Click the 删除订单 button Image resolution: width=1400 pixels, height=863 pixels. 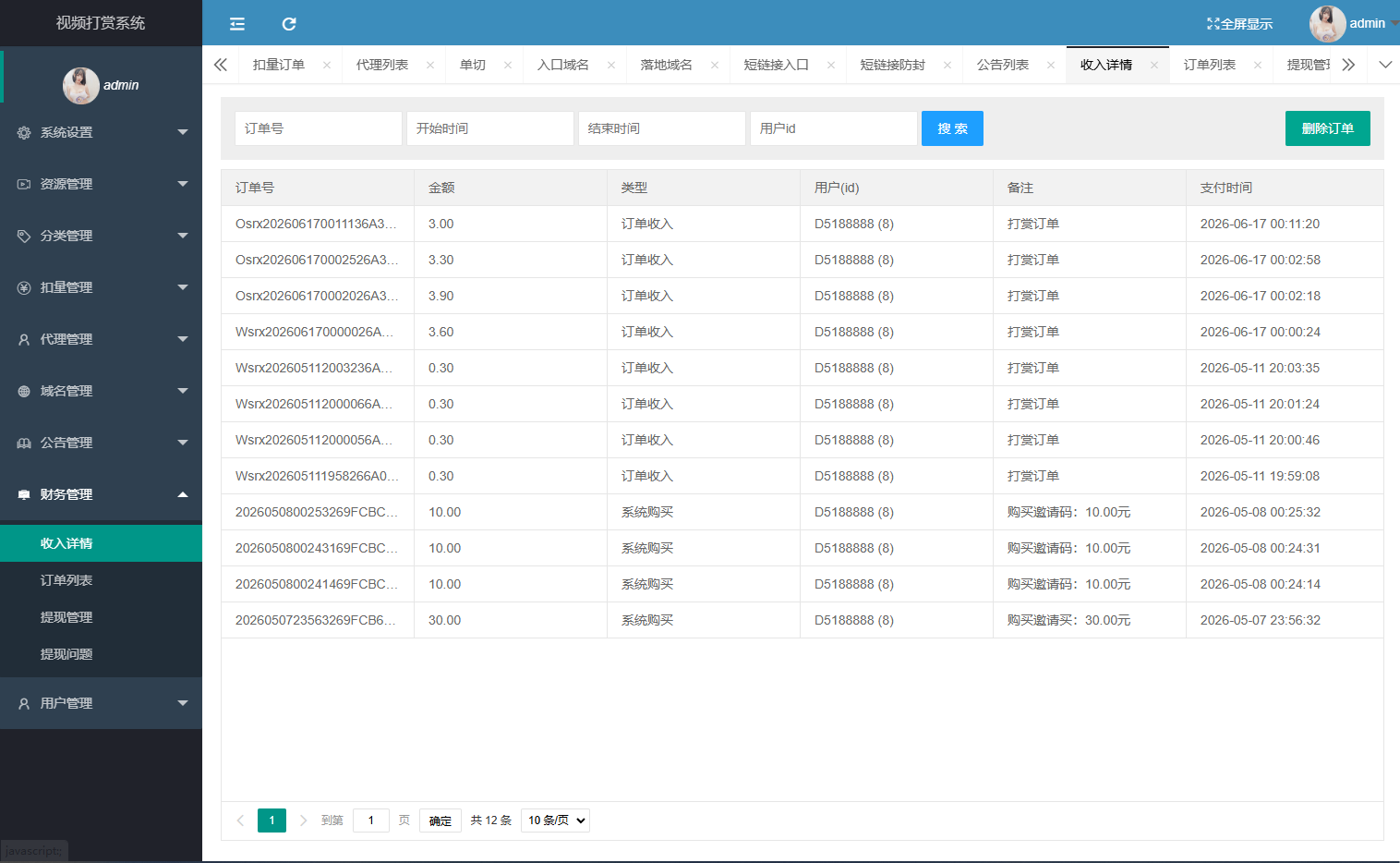1327,128
